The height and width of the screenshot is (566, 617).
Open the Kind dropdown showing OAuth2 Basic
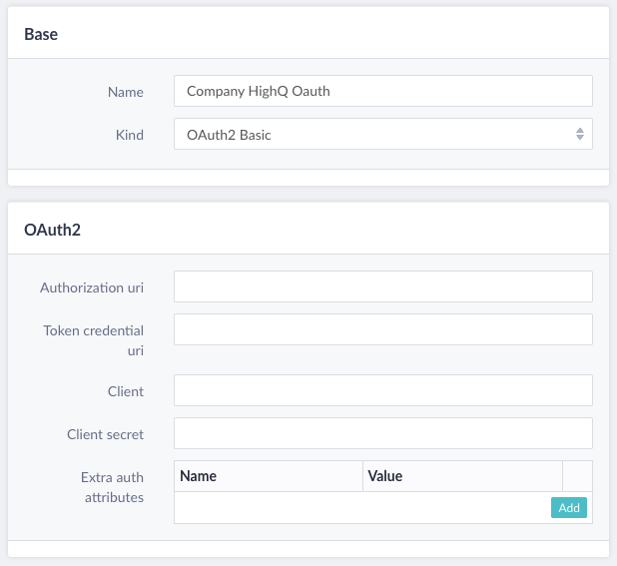(x=372, y=135)
